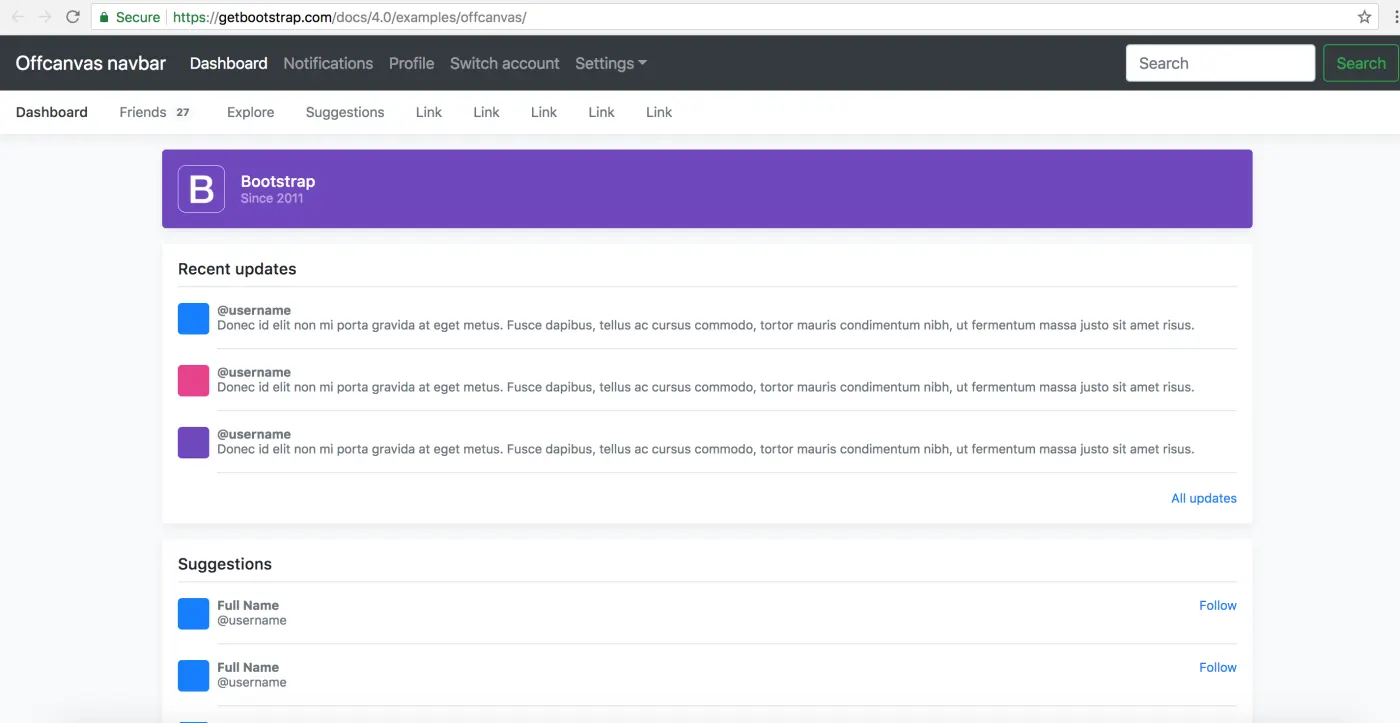This screenshot has width=1400, height=723.
Task: Open Profile in the navbar
Action: point(411,63)
